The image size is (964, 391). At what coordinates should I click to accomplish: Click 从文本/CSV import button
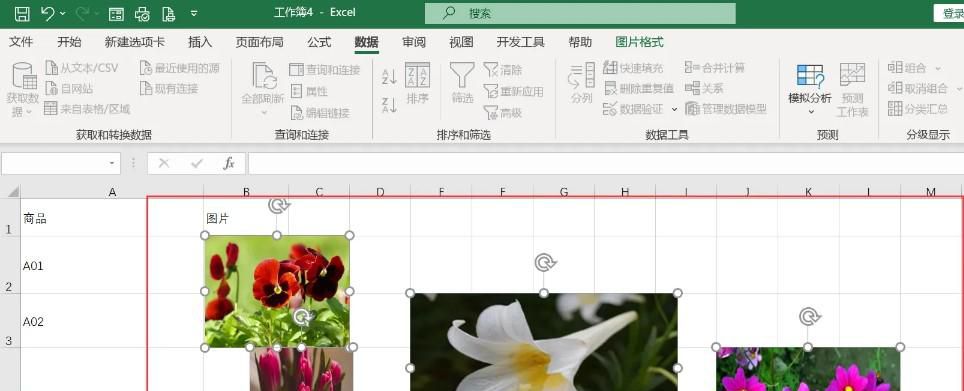[x=82, y=68]
